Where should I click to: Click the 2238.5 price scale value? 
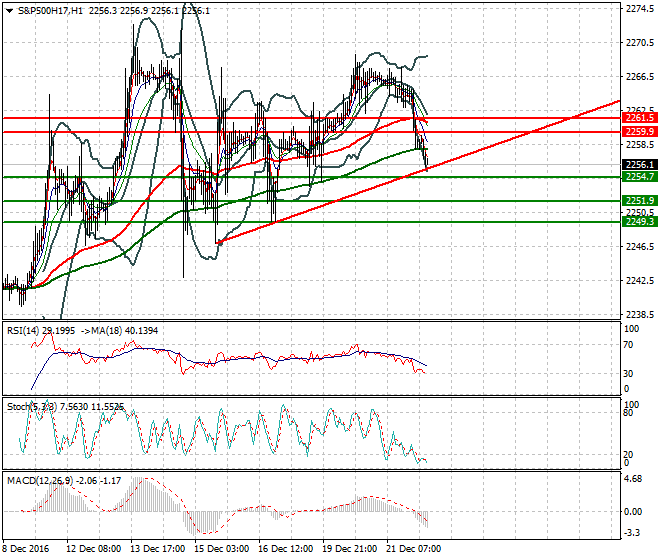tap(640, 315)
